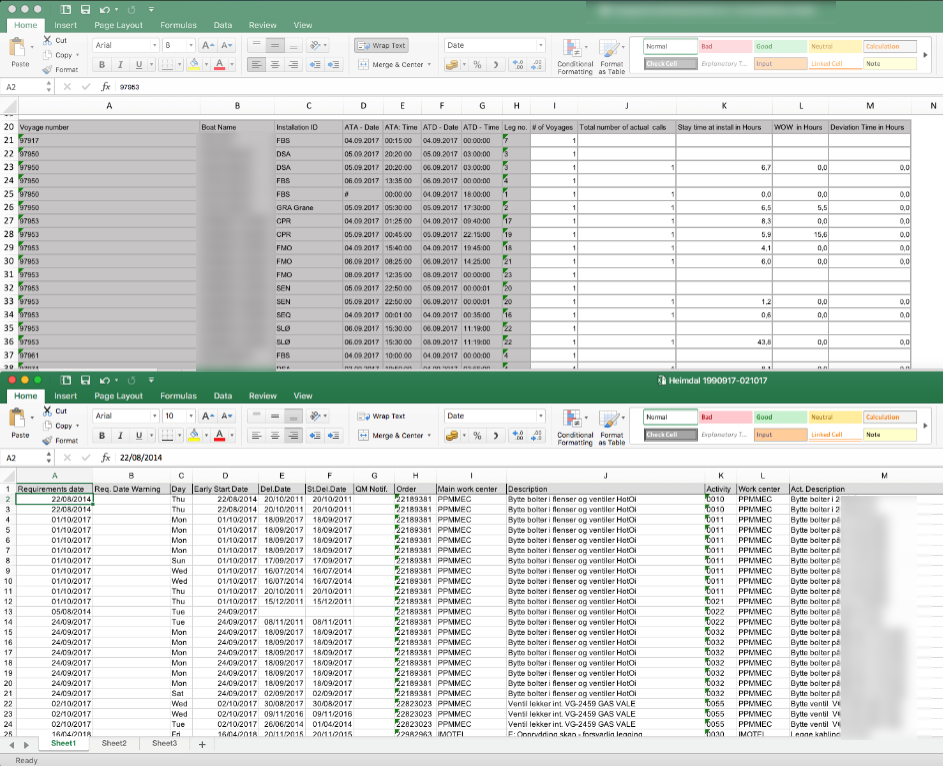This screenshot has height=766, width=943.
Task: Expand cell styles gallery in the Heimdal window
Action: coord(926,426)
